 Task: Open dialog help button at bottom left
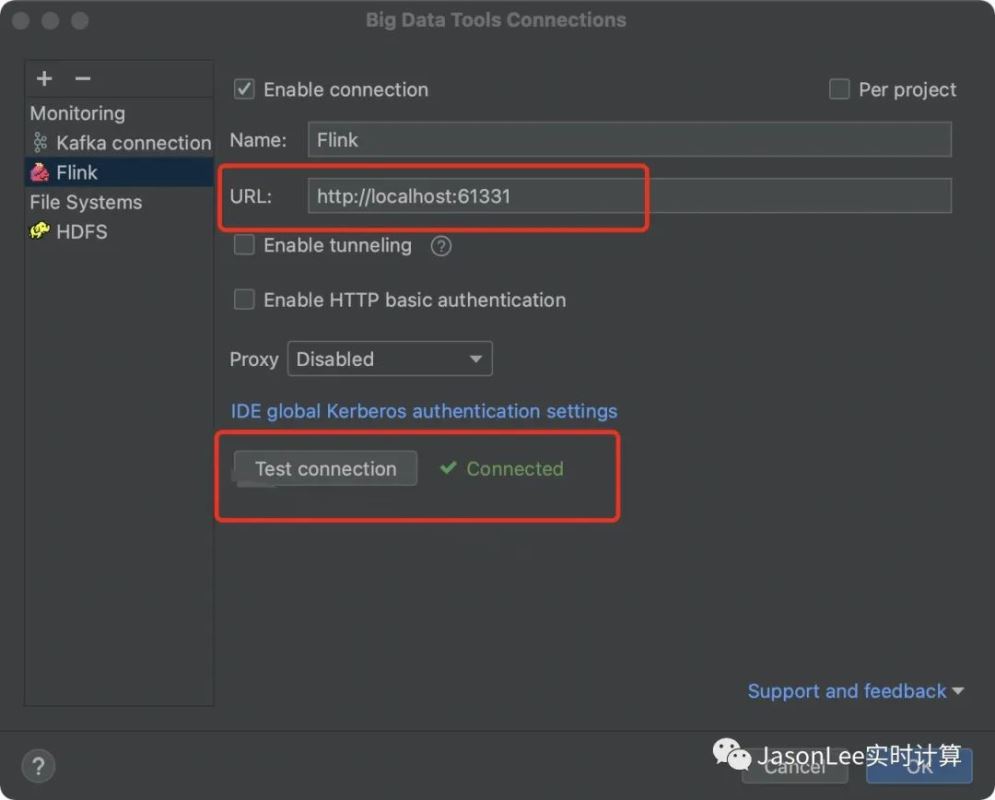click(x=38, y=766)
